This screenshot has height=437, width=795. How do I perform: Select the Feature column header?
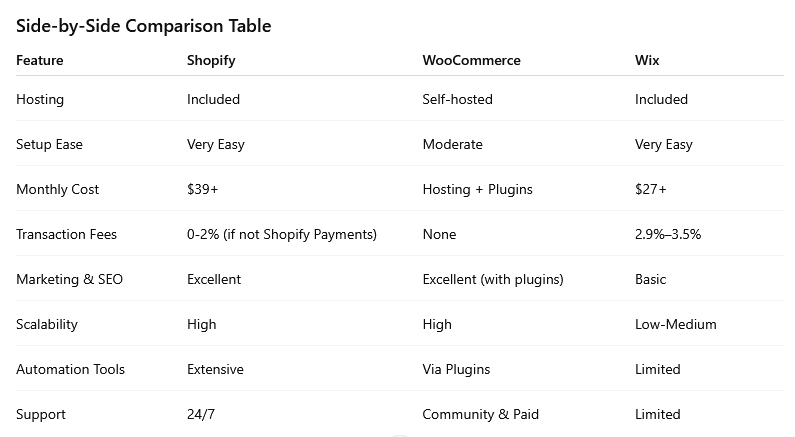tap(40, 60)
